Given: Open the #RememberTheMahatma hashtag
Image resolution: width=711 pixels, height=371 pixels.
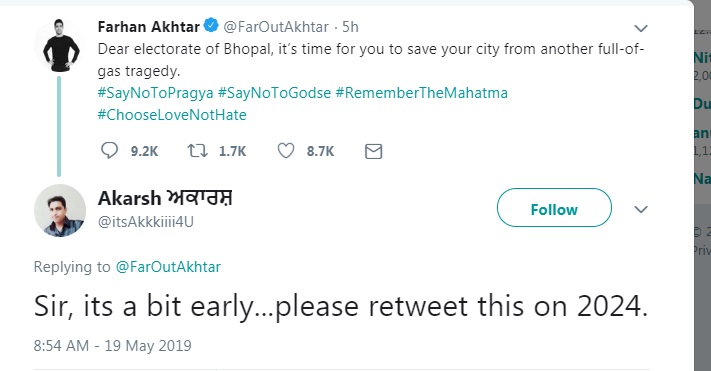Looking at the screenshot, I should (x=422, y=93).
